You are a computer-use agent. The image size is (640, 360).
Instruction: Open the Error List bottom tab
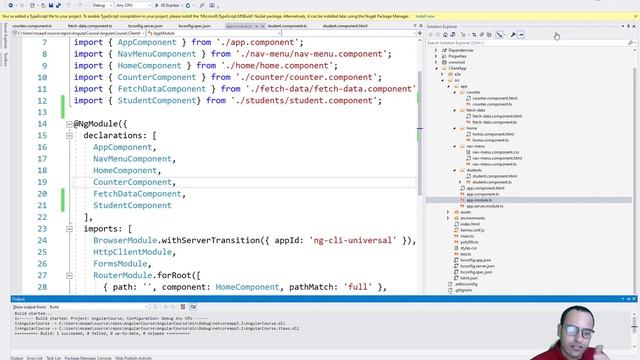click(35, 358)
